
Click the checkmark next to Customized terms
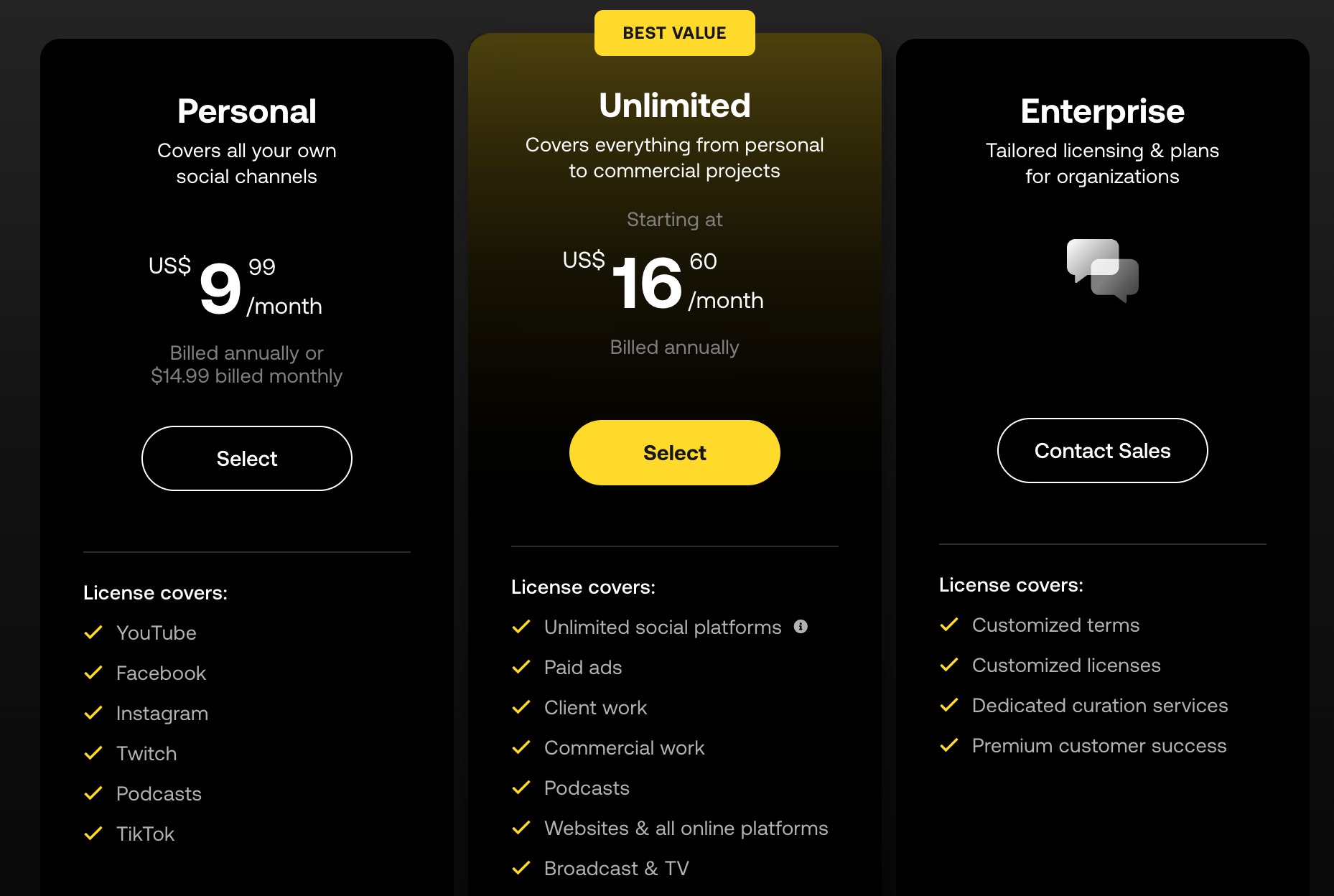coord(949,625)
